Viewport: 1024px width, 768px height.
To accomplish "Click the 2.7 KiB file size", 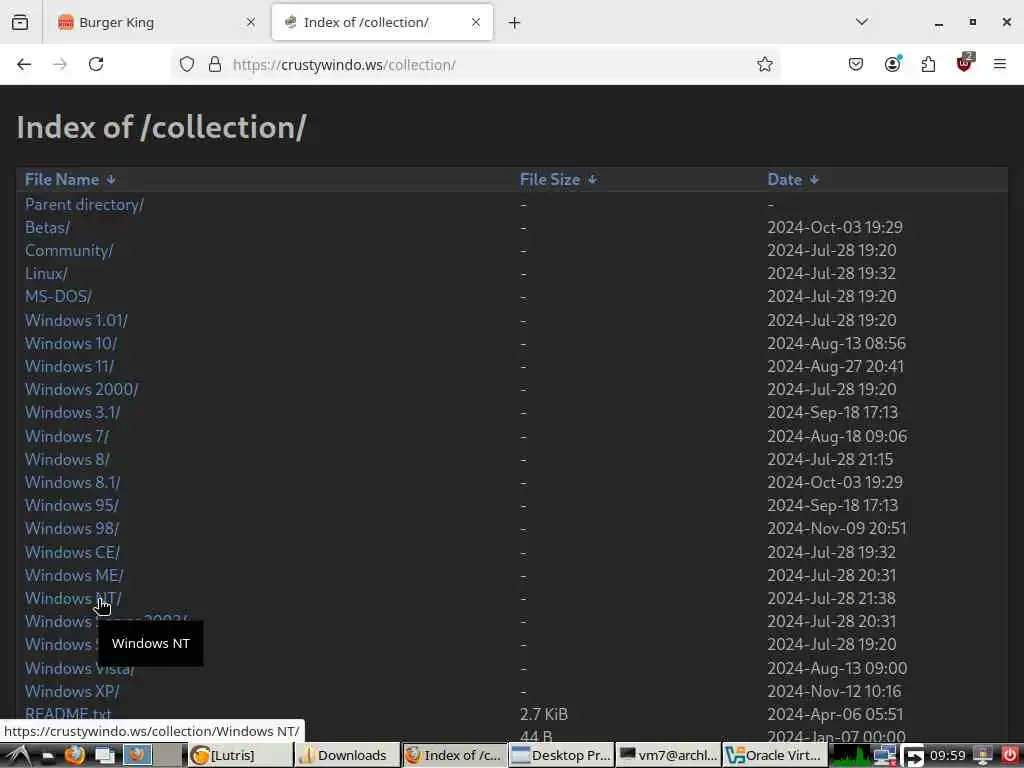I will [x=543, y=714].
